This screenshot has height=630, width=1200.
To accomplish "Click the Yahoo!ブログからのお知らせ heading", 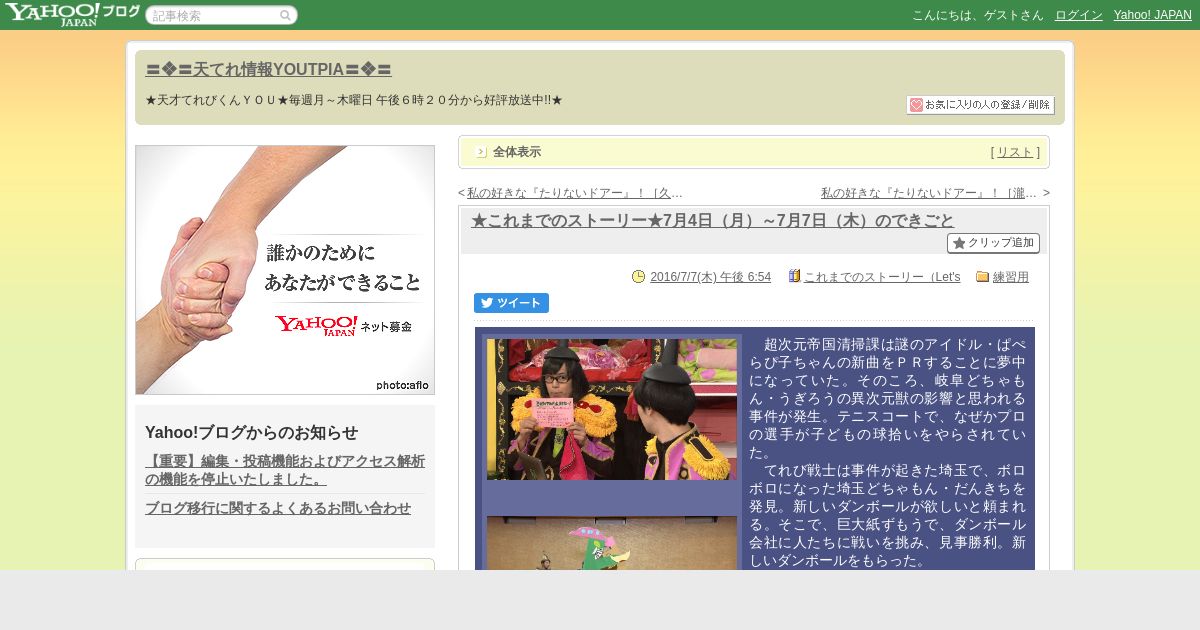I will point(251,432).
